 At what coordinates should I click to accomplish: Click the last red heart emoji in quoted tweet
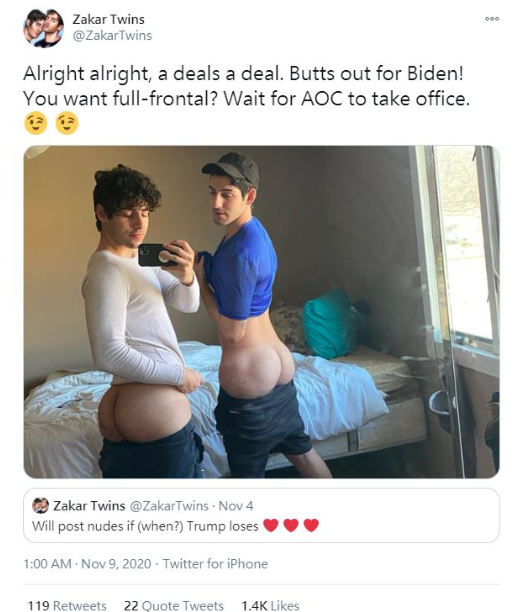311,525
